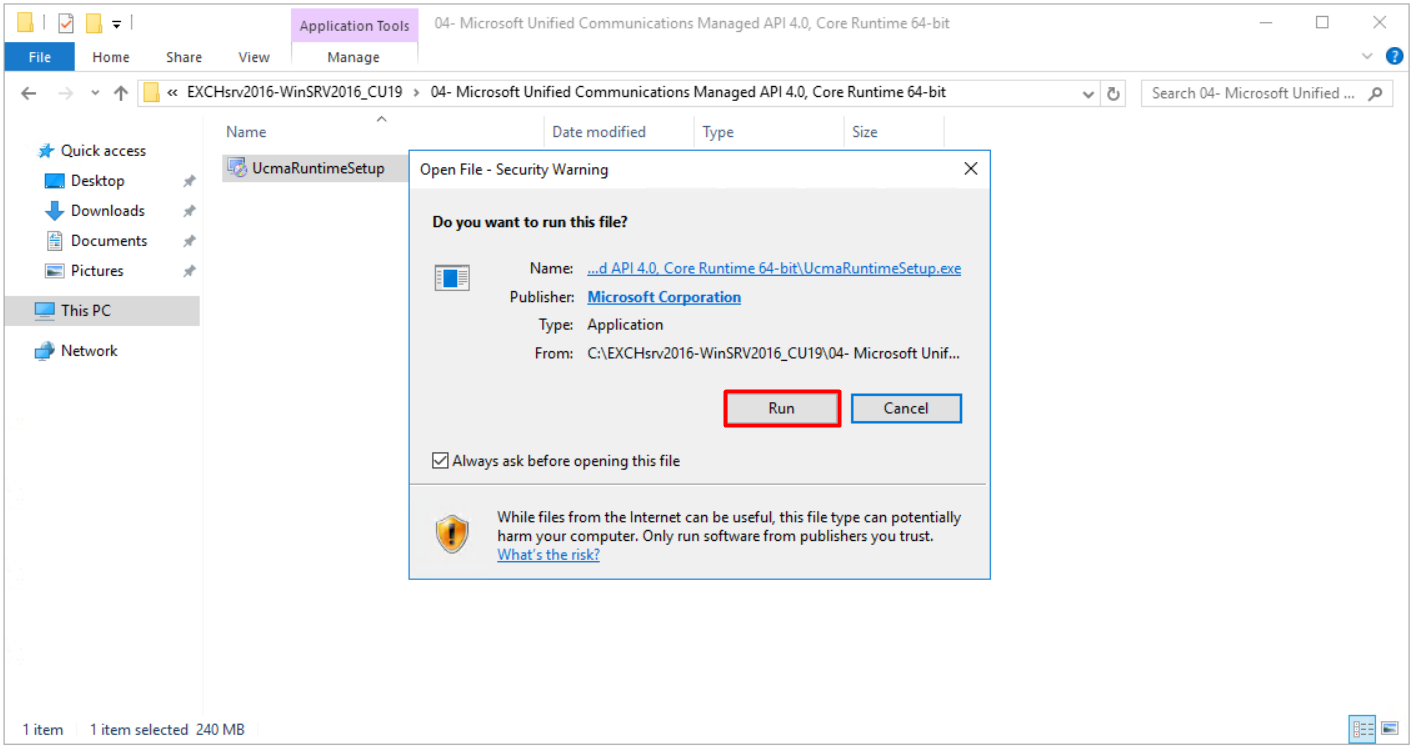Image resolution: width=1414 pixels, height=749 pixels.
Task: Expand the address bar history dropdown
Action: pos(1089,93)
